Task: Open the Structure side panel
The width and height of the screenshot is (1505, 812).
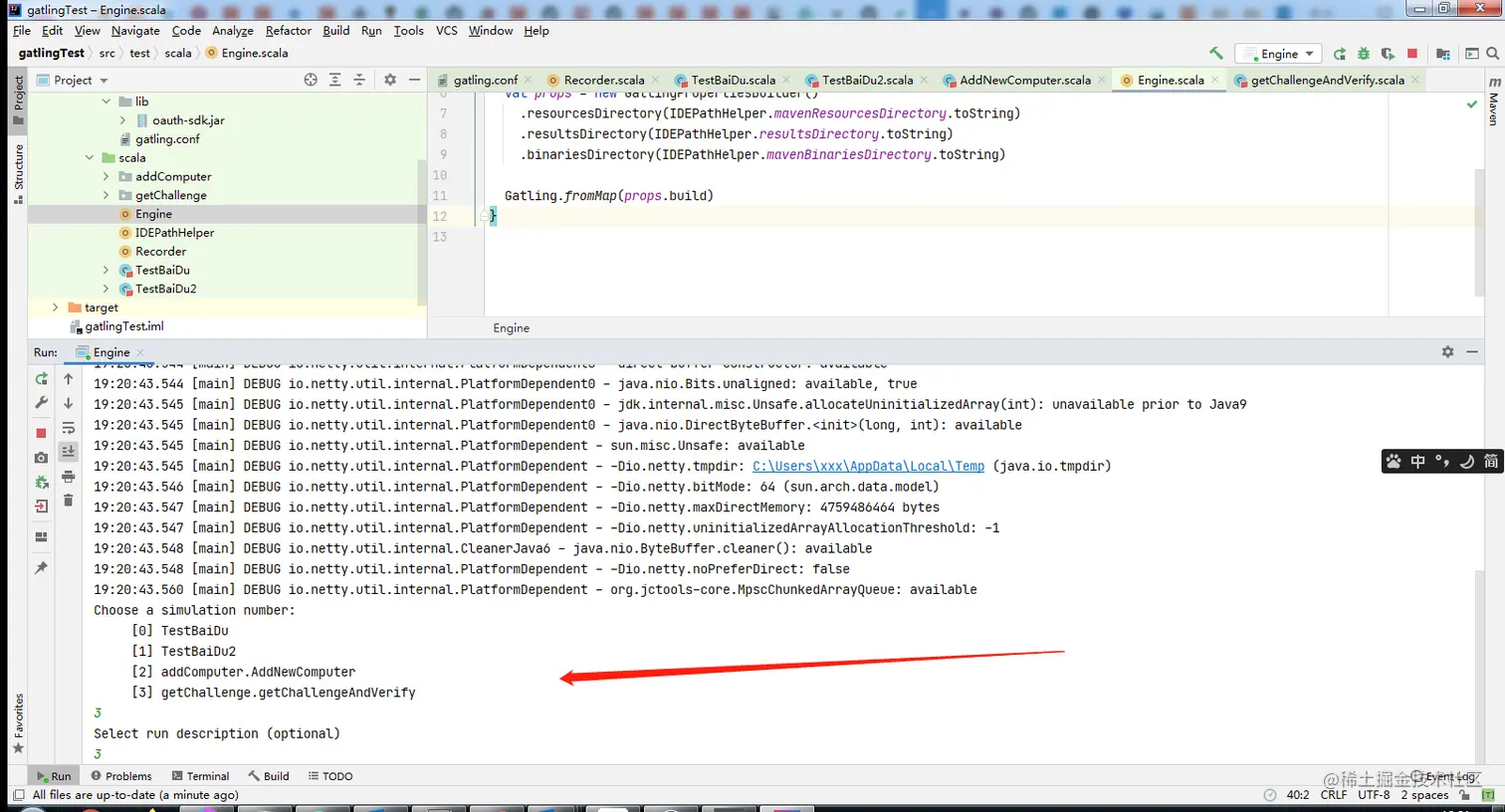Action: pos(19,173)
